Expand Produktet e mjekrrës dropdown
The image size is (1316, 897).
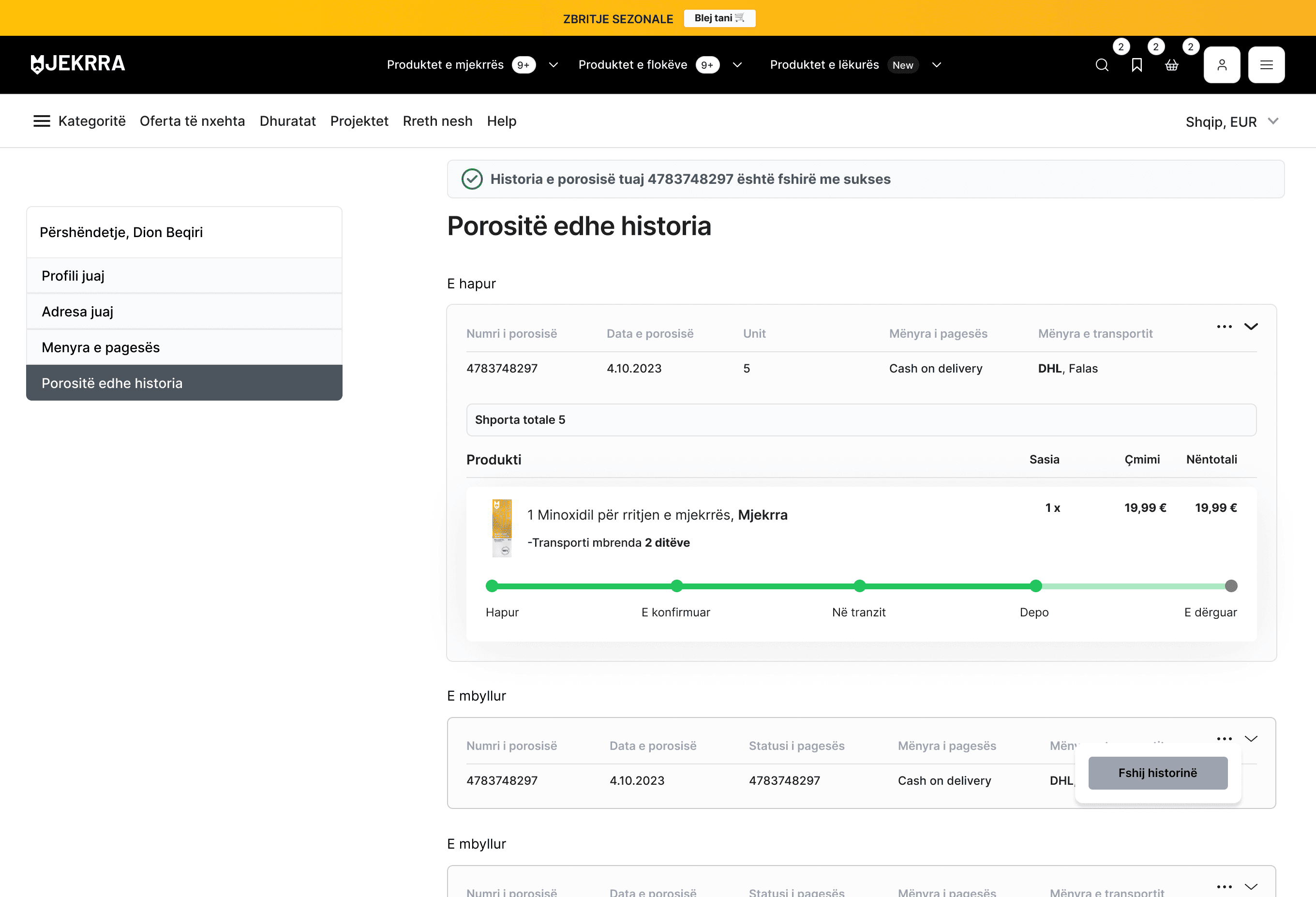click(x=553, y=65)
